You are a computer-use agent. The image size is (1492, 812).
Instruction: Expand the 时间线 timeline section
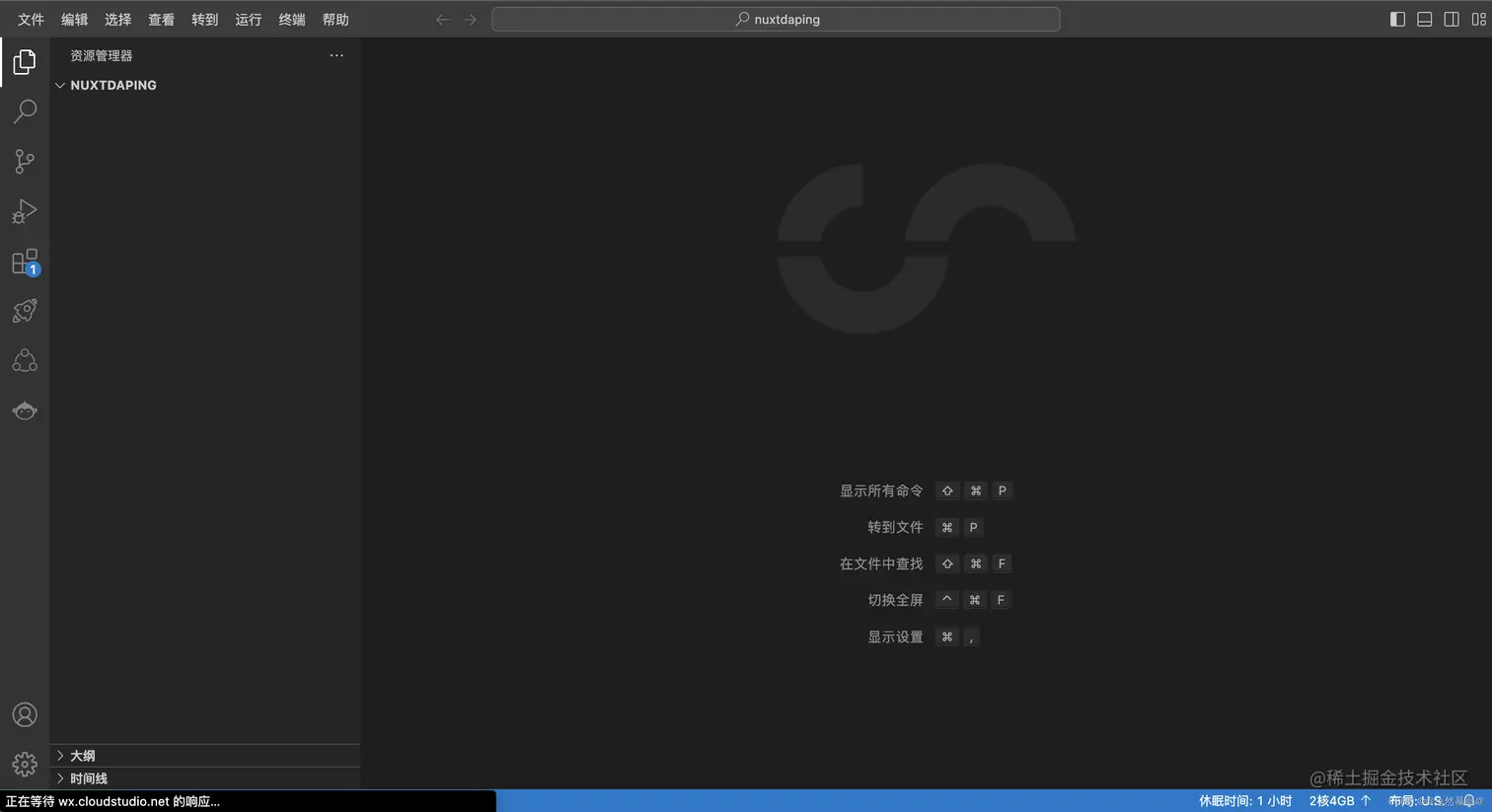tap(204, 778)
